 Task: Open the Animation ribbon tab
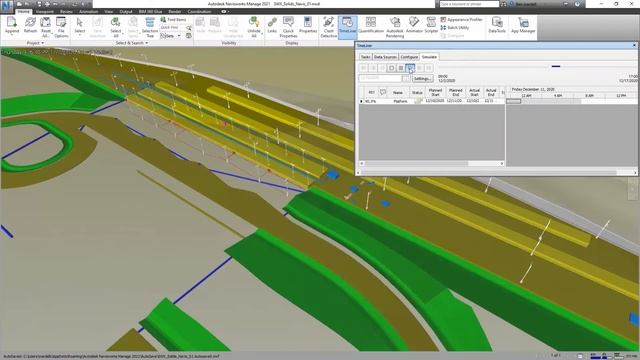point(89,11)
